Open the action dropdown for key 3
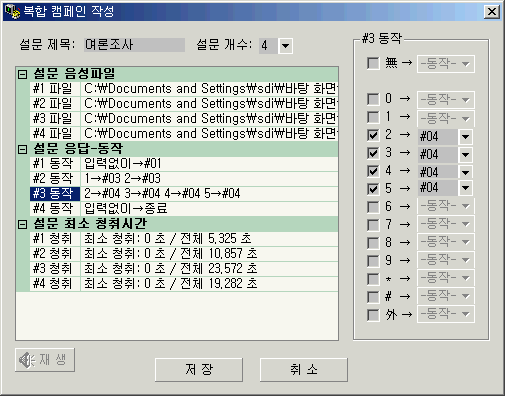Viewport: 505px width, 396px height. [465, 155]
